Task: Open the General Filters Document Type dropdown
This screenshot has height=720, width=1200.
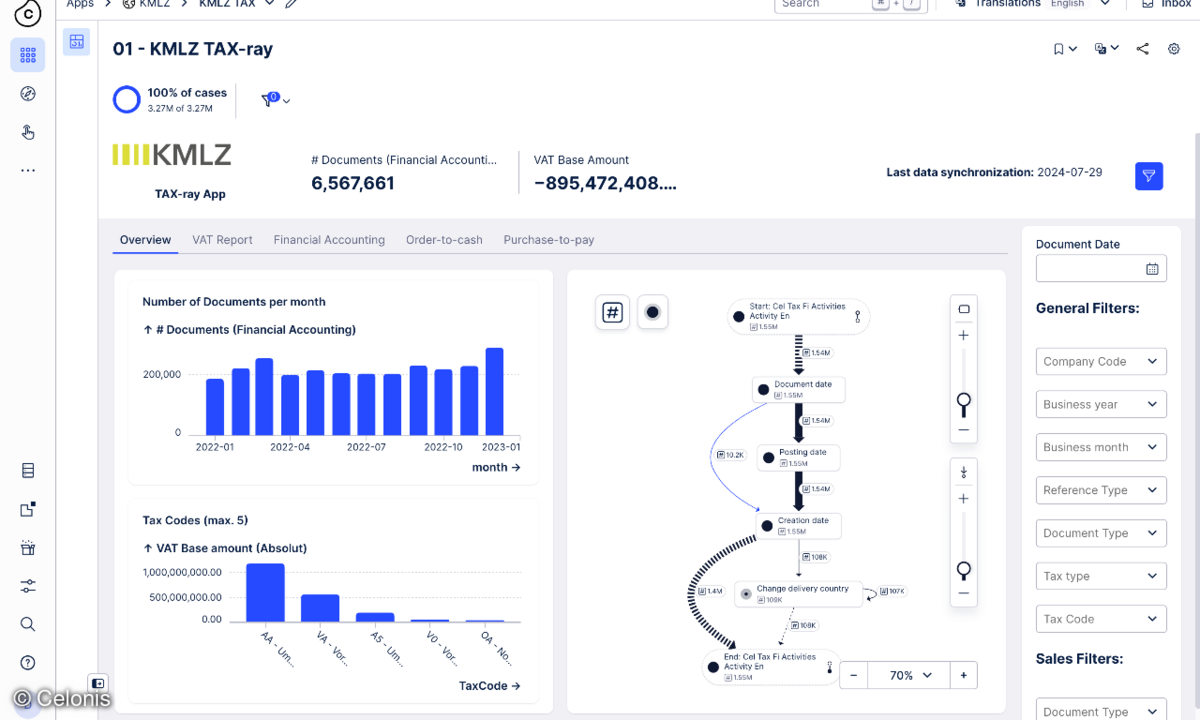Action: (1101, 534)
